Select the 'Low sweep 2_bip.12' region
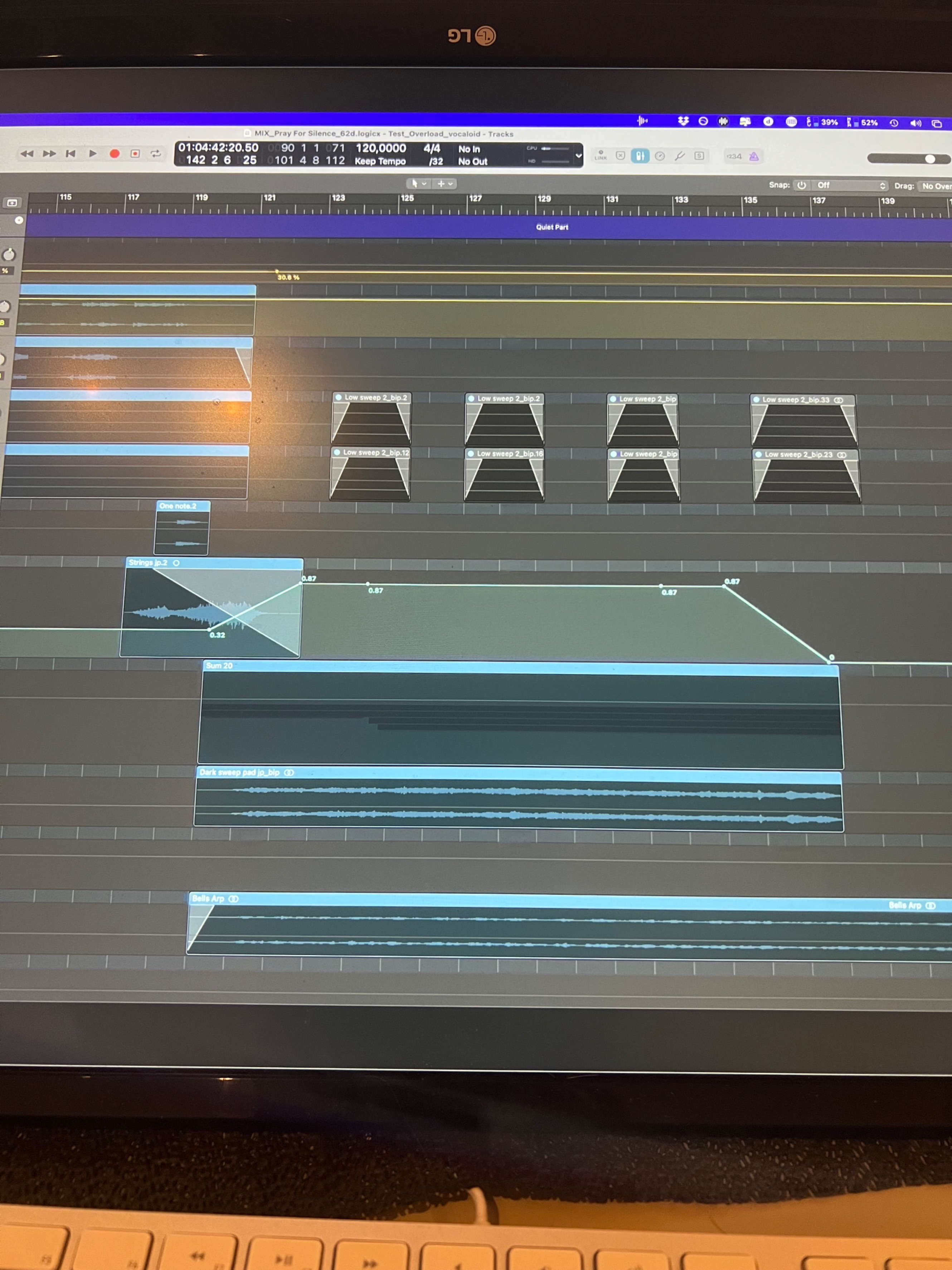Viewport: 952px width, 1270px height. (x=370, y=474)
